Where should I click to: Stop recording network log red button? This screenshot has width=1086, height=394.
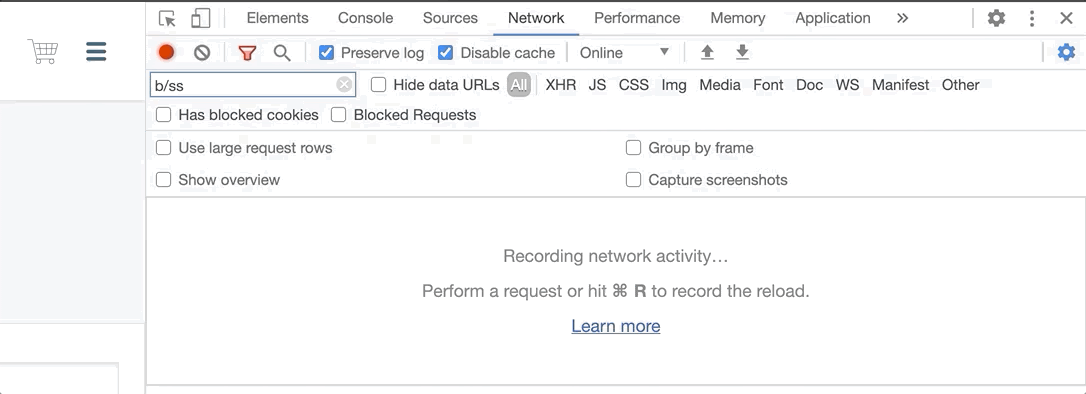166,53
